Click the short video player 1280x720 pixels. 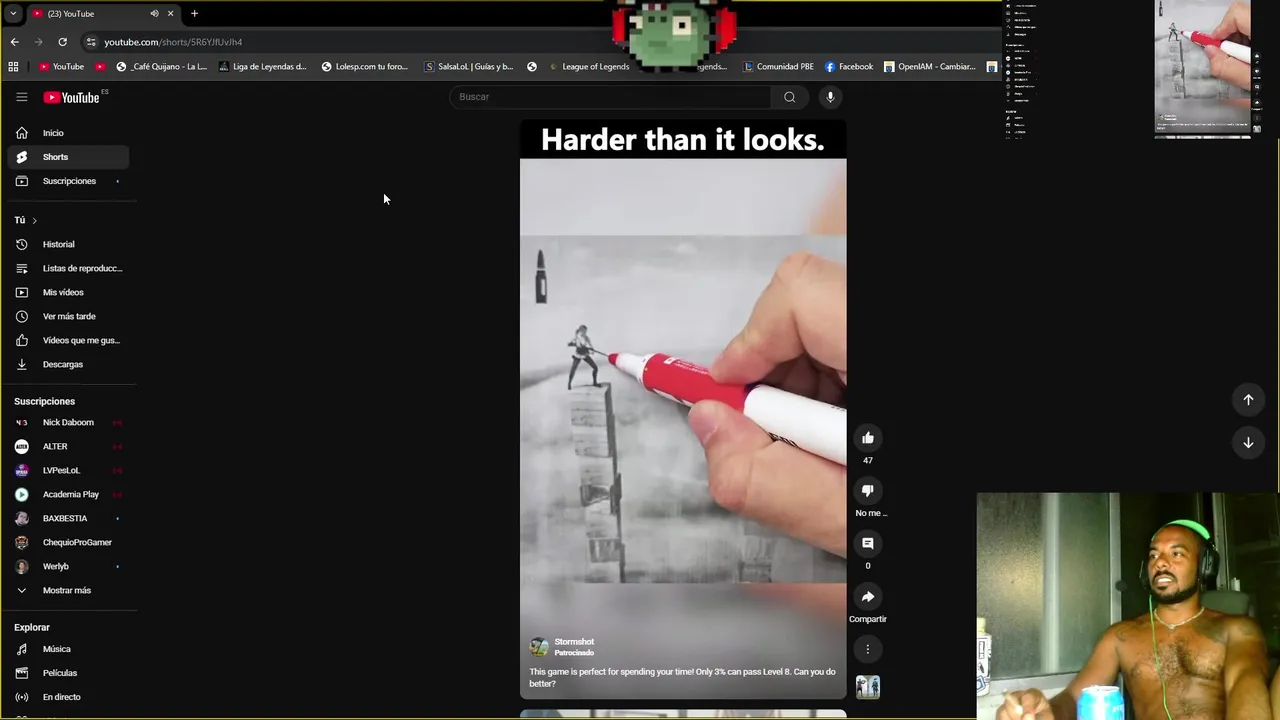683,408
